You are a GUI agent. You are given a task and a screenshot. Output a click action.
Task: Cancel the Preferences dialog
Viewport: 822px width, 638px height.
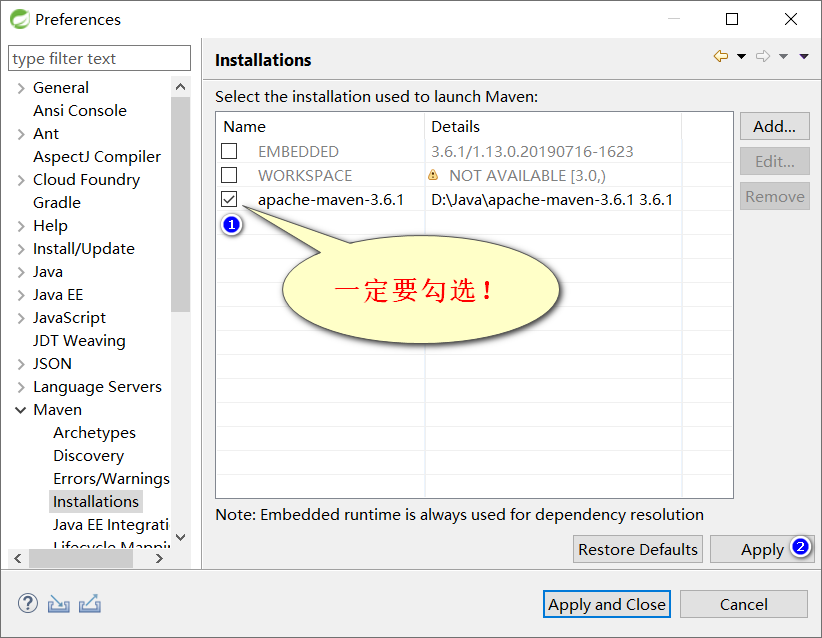[743, 604]
